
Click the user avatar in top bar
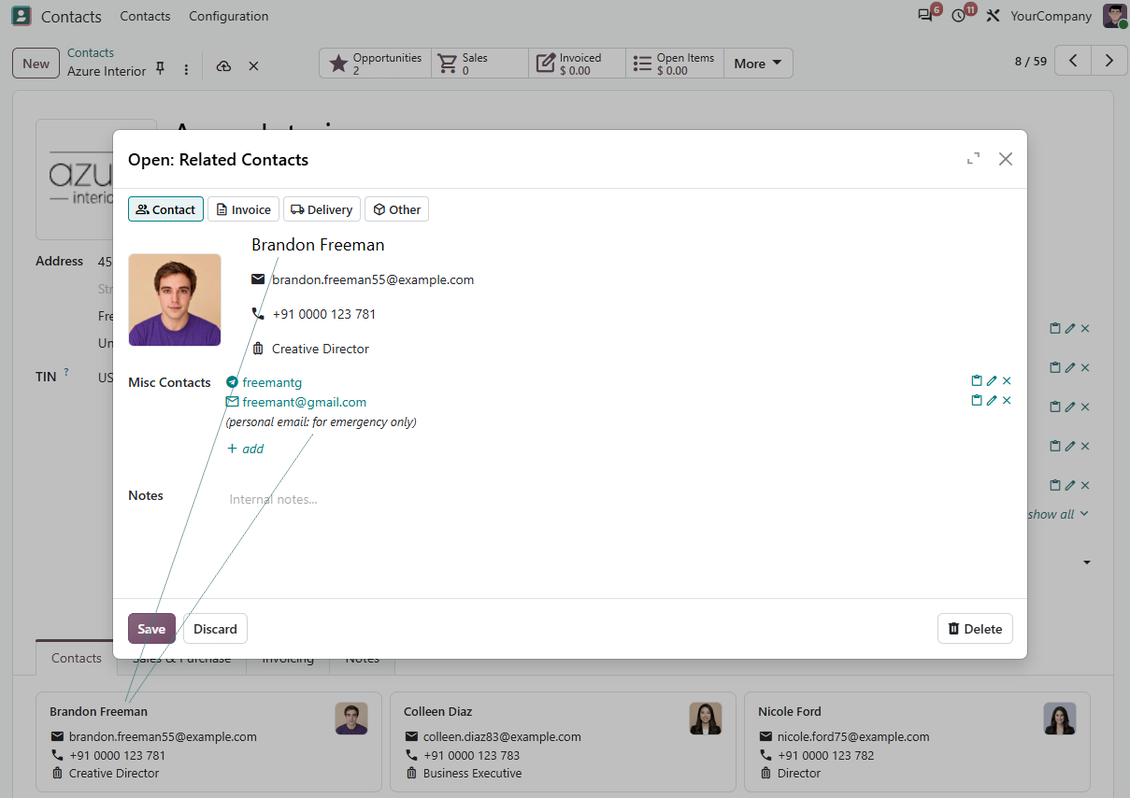click(1114, 16)
